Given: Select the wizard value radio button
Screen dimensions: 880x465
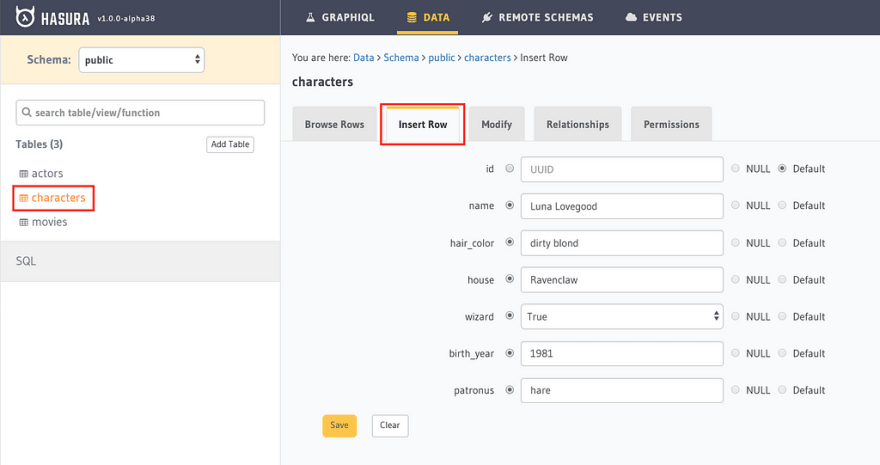Looking at the screenshot, I should 510,316.
